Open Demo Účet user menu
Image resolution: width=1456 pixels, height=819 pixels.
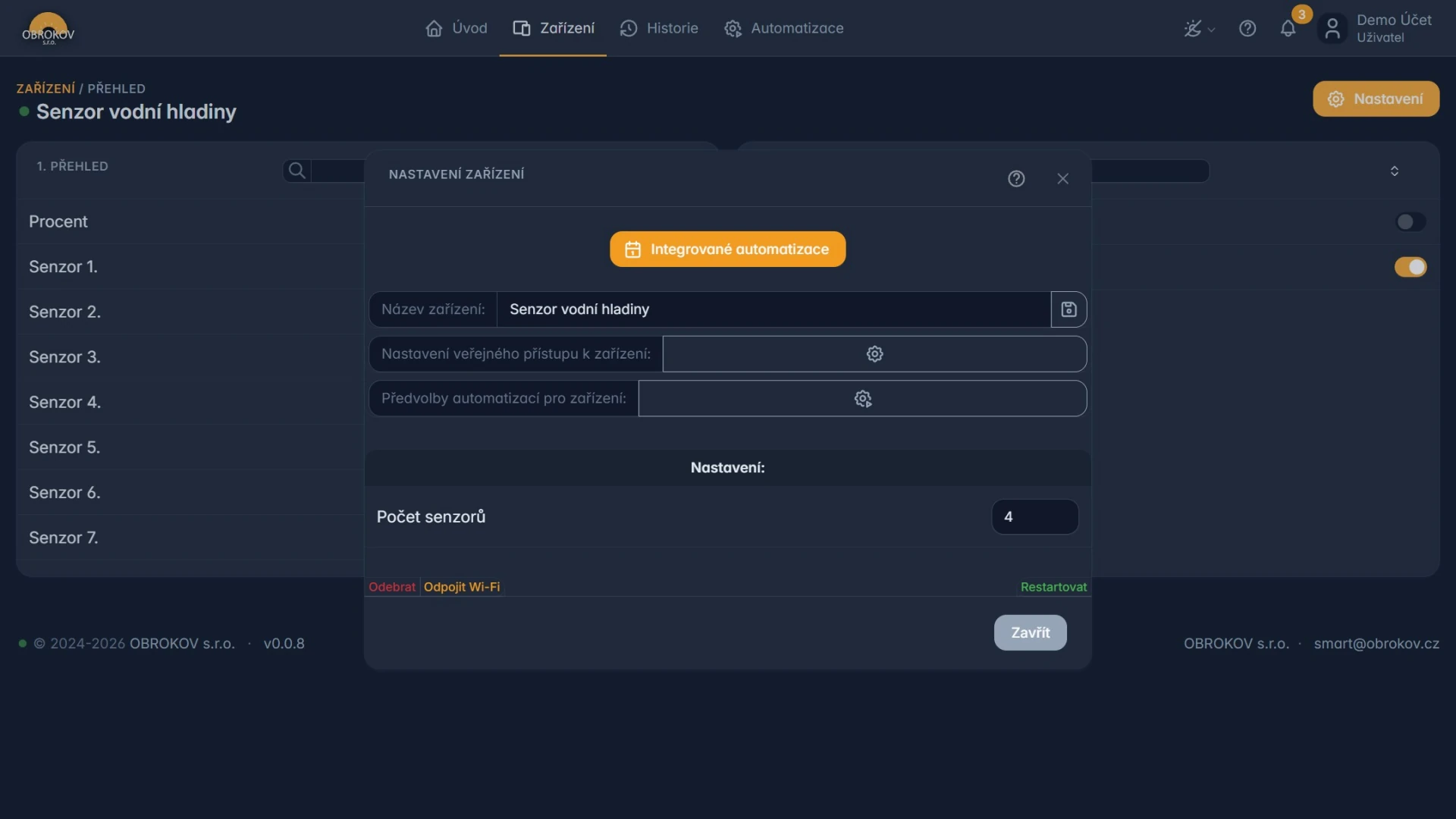pyautogui.click(x=1376, y=29)
